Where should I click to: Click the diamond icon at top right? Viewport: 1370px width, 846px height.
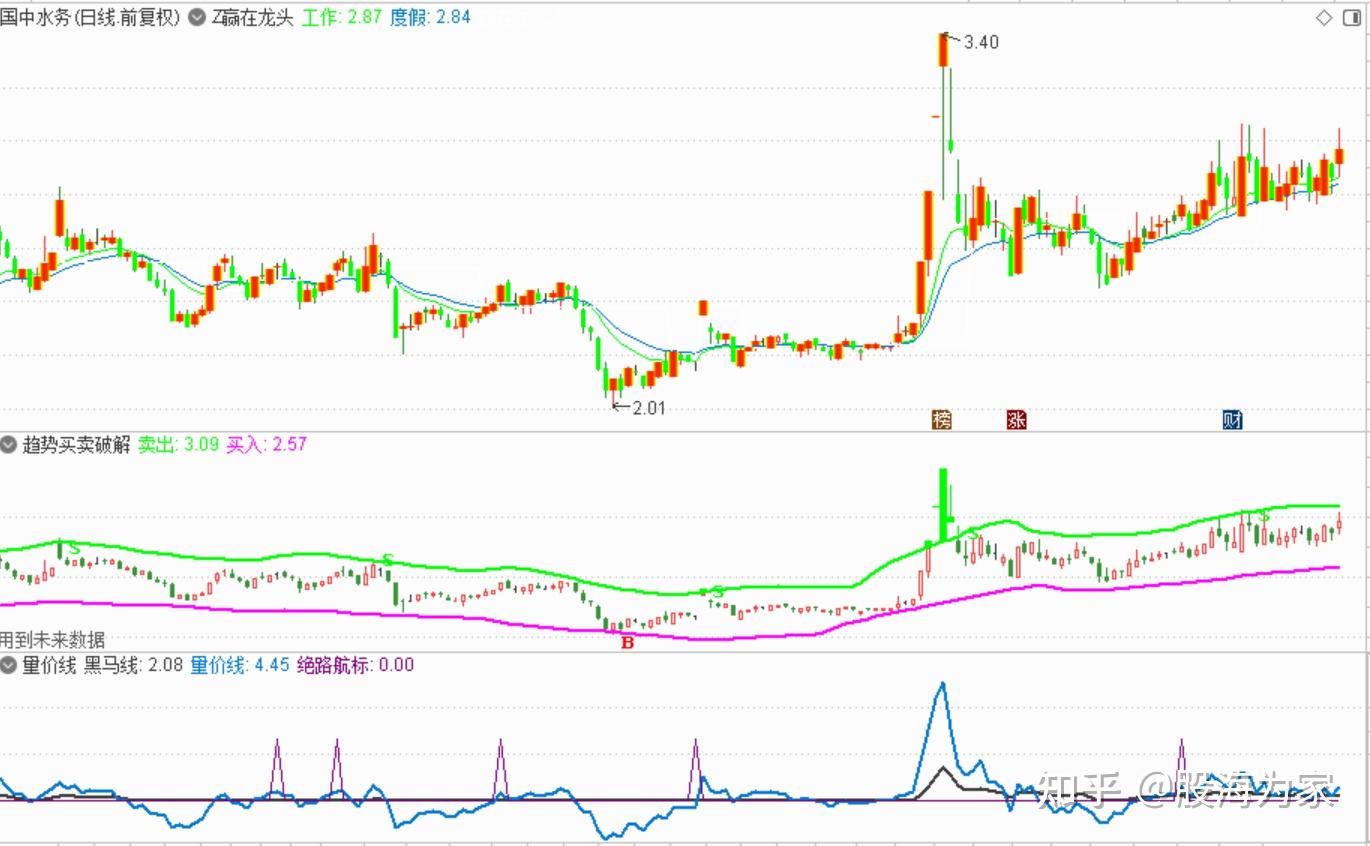1323,17
